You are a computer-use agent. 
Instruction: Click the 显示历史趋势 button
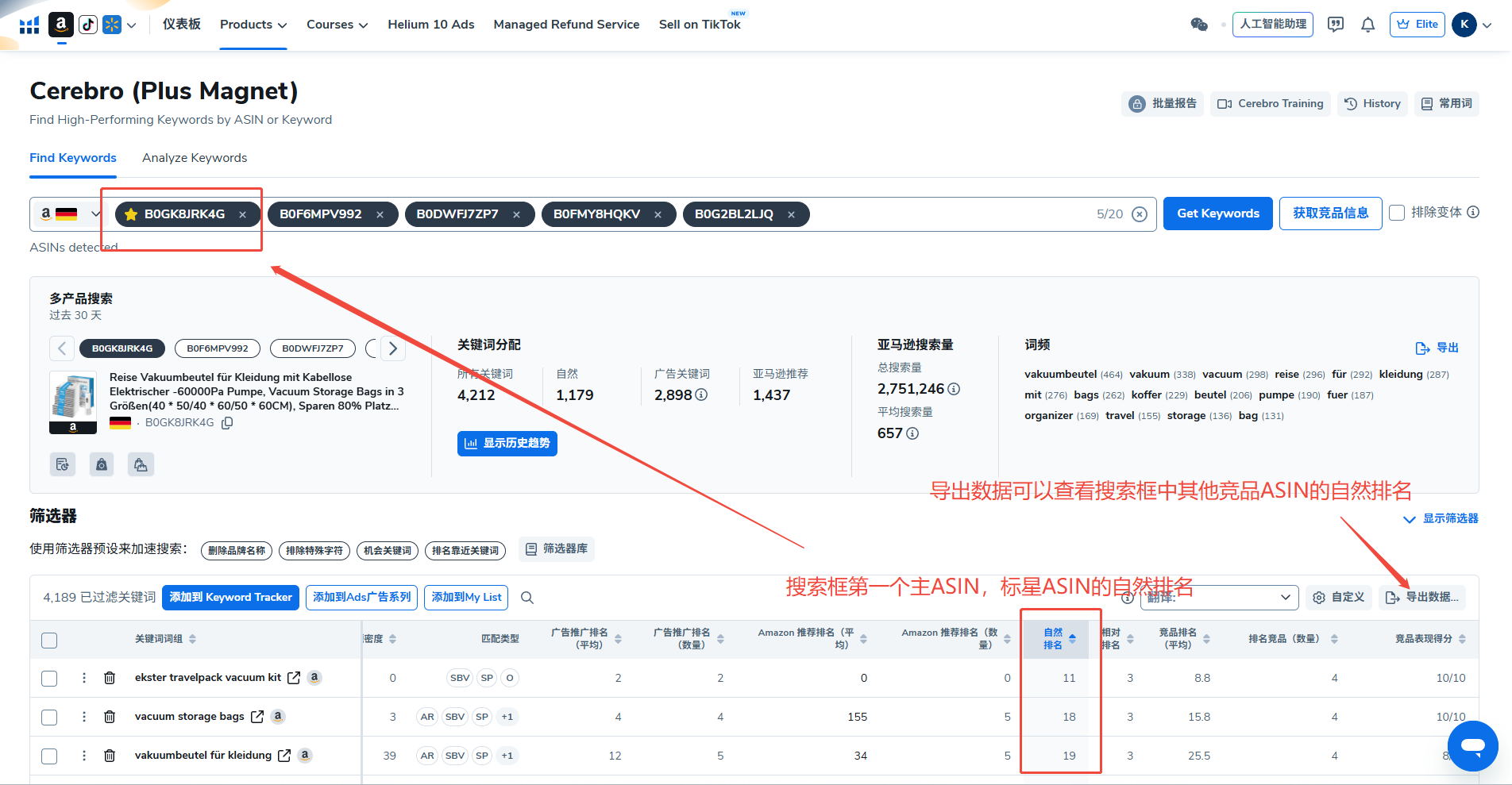(x=507, y=443)
